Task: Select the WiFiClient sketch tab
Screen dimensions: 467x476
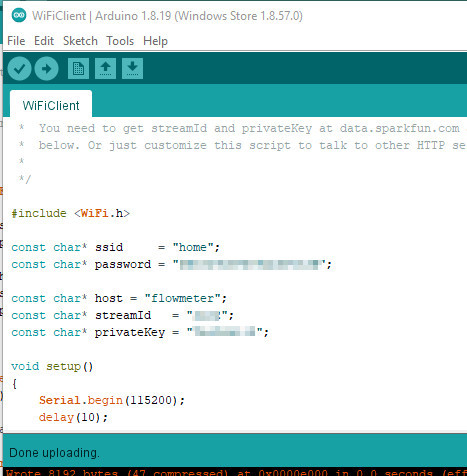Action: pos(51,105)
